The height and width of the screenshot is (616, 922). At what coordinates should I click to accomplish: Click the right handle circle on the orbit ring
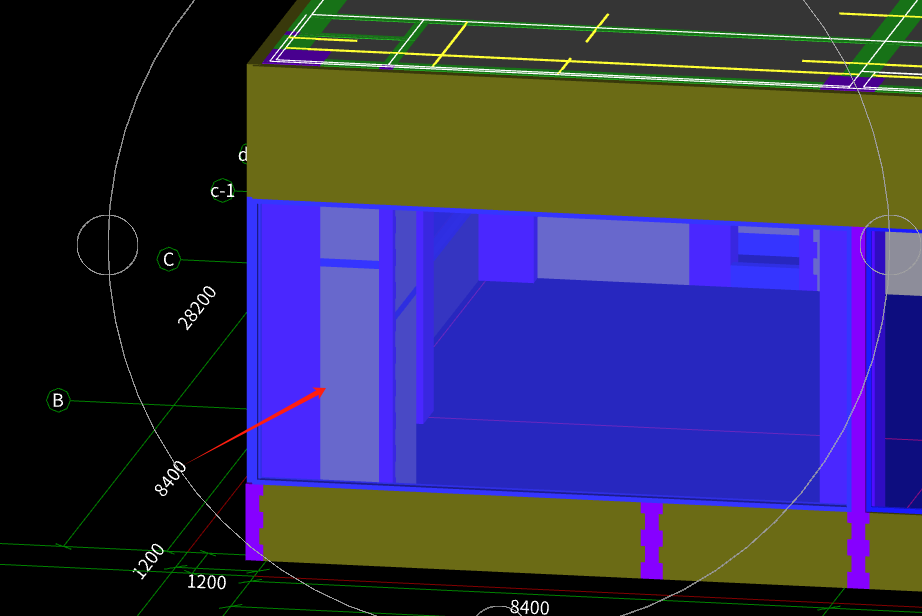pyautogui.click(x=890, y=245)
